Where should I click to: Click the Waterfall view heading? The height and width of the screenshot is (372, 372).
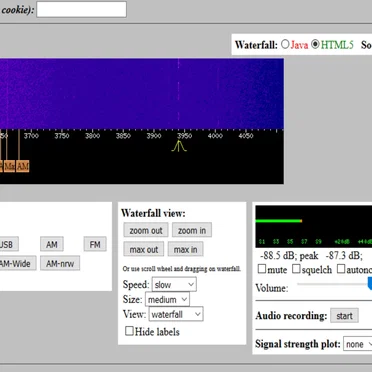click(153, 213)
